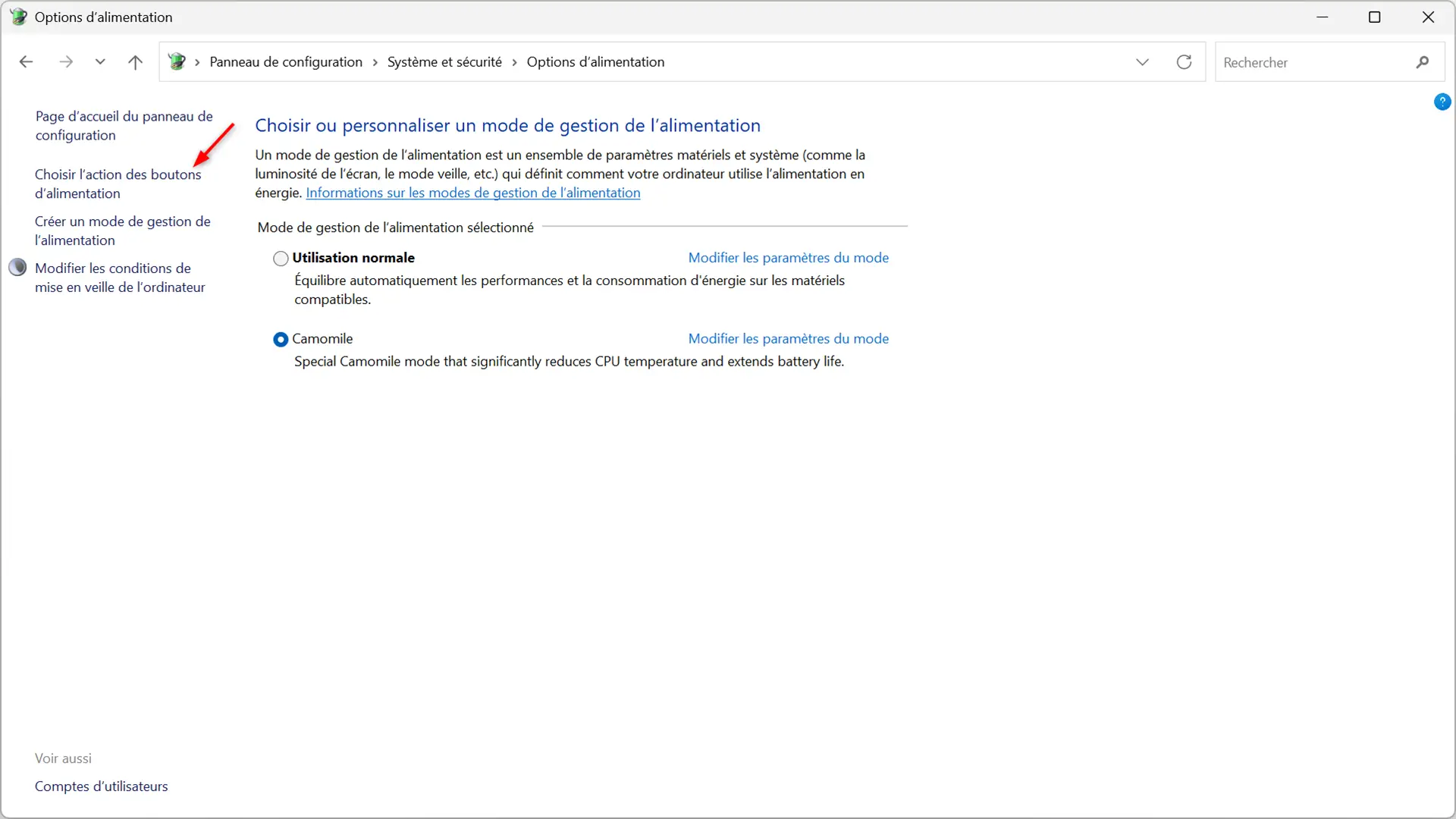Expand chevron after Panneau de configuration
This screenshot has width=1456, height=819.
tap(375, 62)
